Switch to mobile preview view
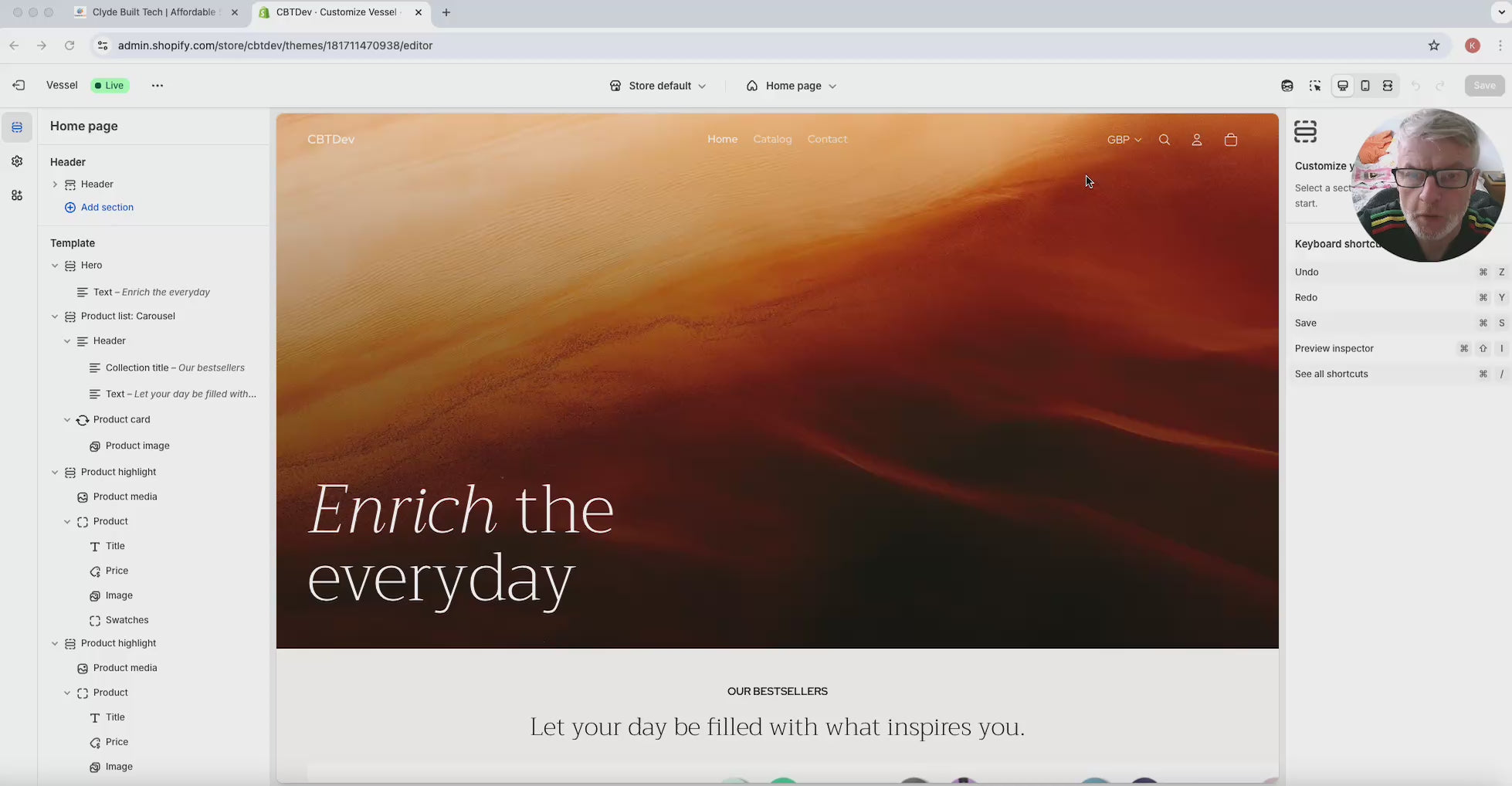 [x=1365, y=86]
